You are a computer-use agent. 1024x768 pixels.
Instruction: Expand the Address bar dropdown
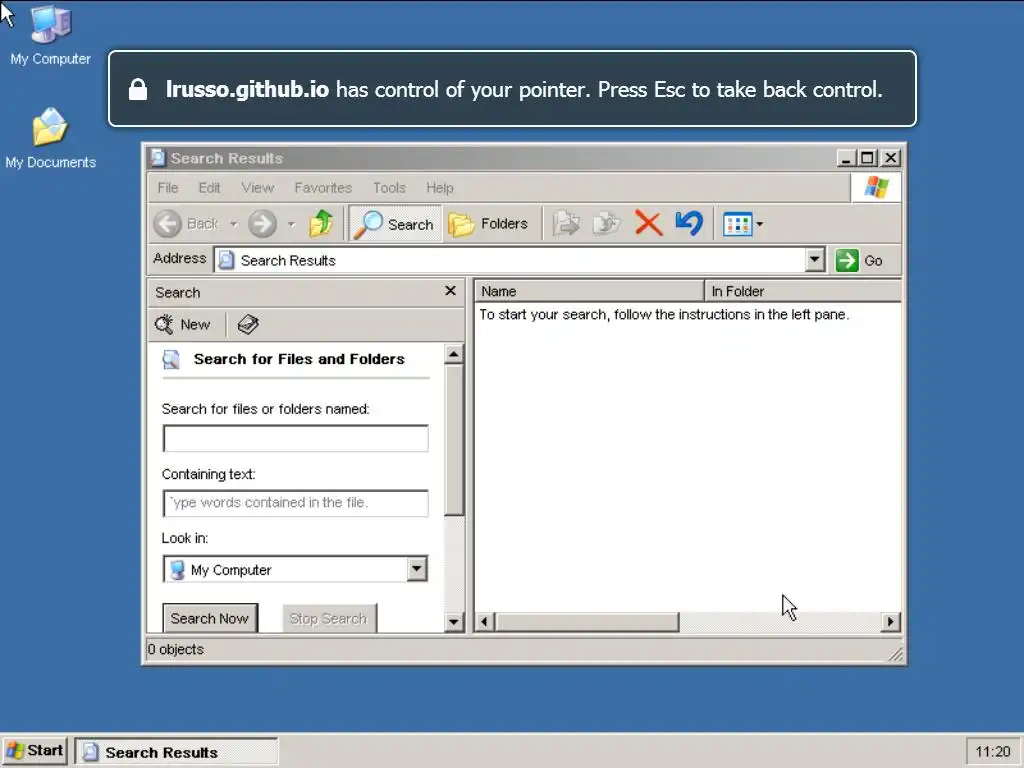pos(814,260)
